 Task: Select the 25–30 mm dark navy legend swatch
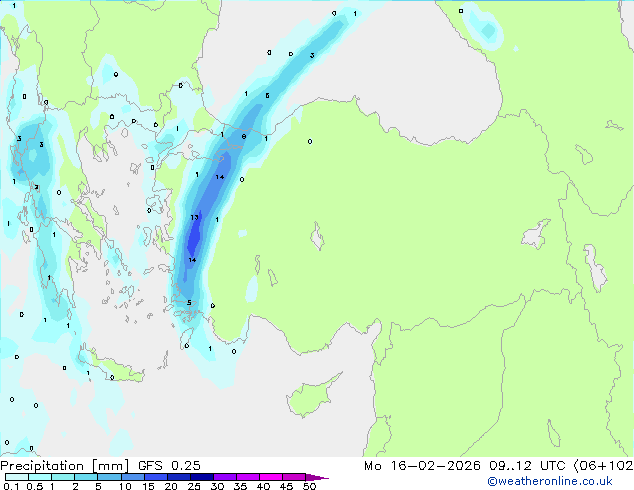[202, 477]
